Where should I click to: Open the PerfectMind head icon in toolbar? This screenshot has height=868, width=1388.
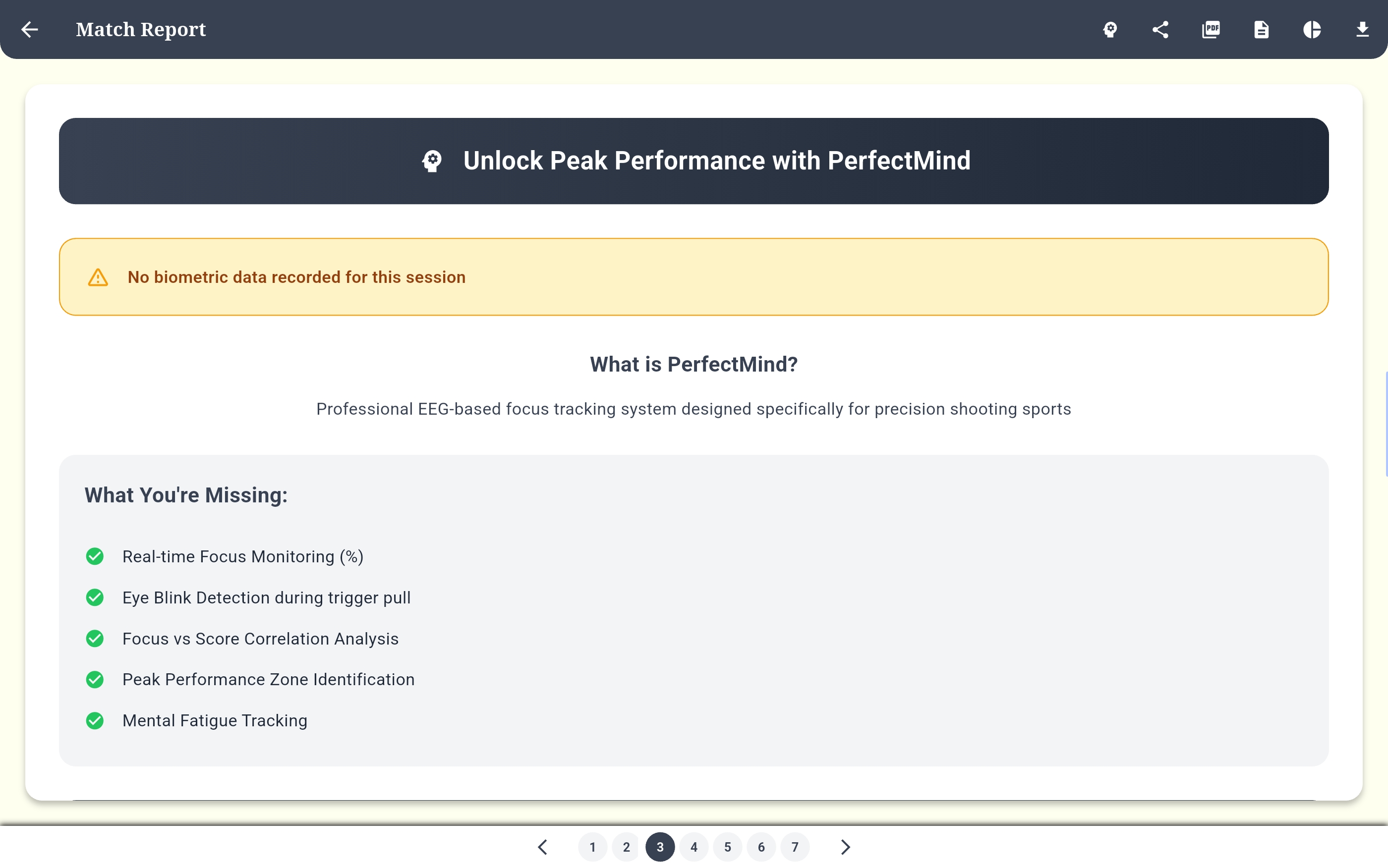coord(1110,29)
